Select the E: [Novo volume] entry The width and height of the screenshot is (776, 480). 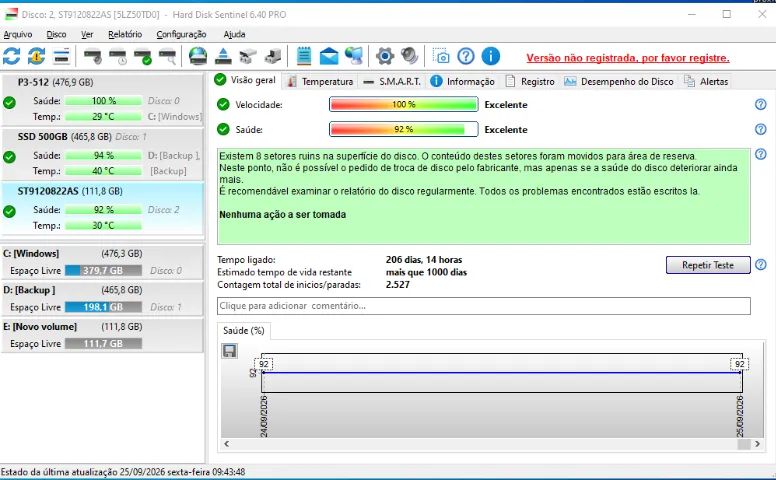click(102, 335)
